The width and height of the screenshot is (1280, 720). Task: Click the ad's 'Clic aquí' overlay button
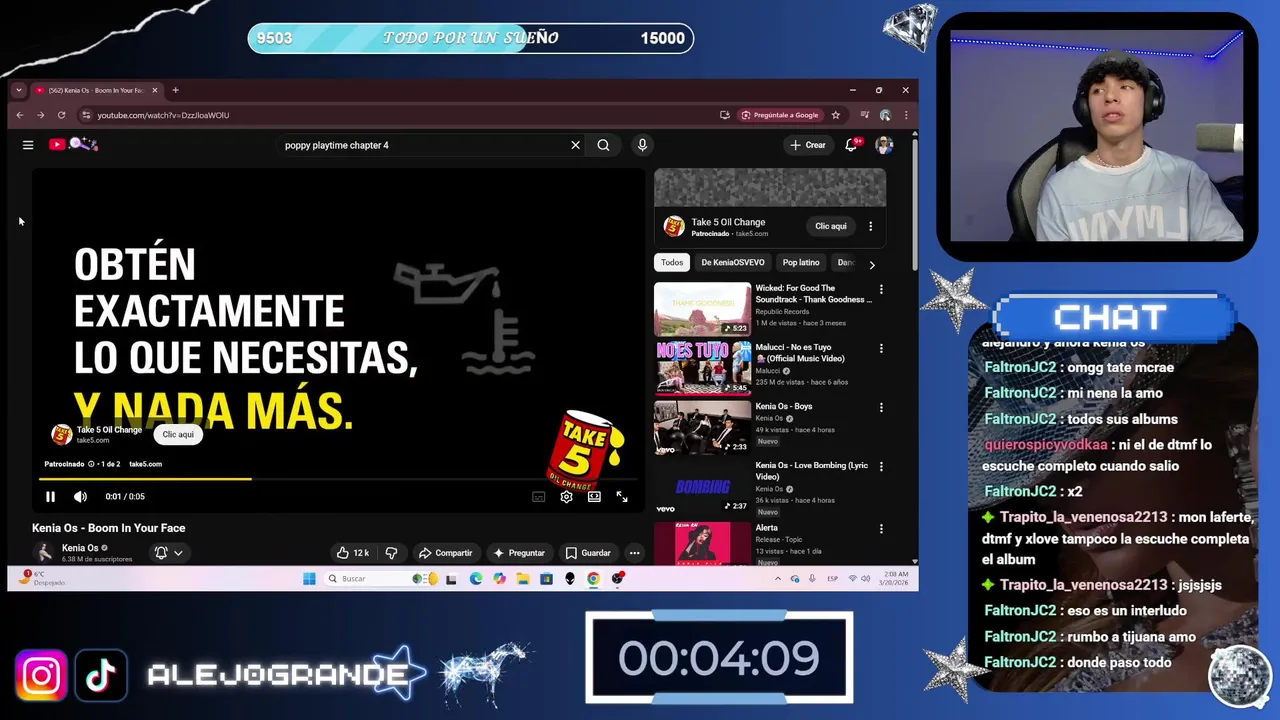tap(178, 435)
